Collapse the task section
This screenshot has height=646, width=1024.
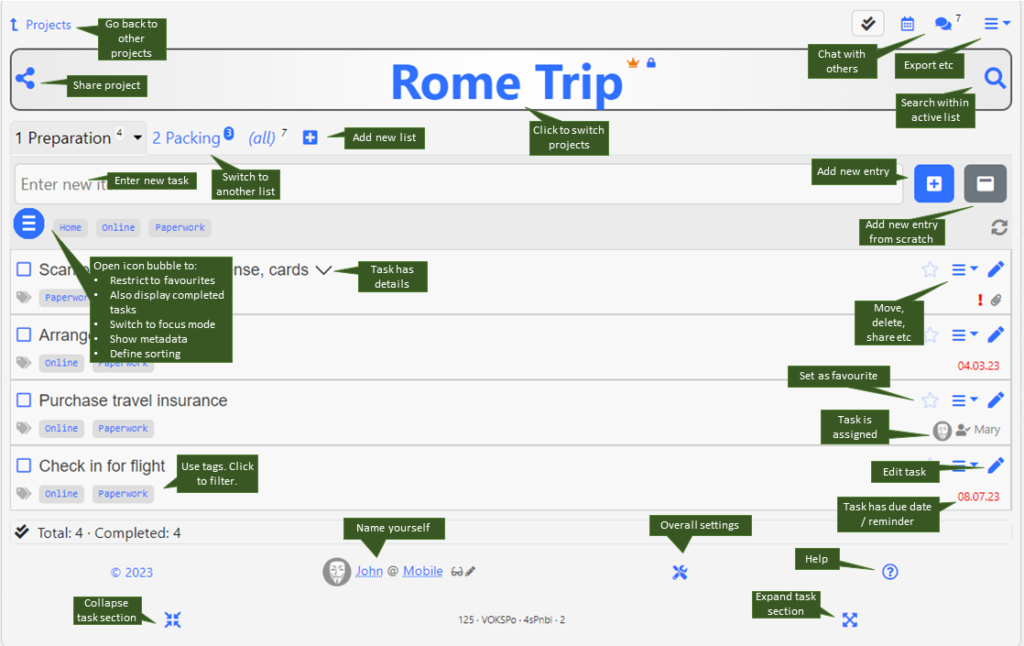[173, 620]
